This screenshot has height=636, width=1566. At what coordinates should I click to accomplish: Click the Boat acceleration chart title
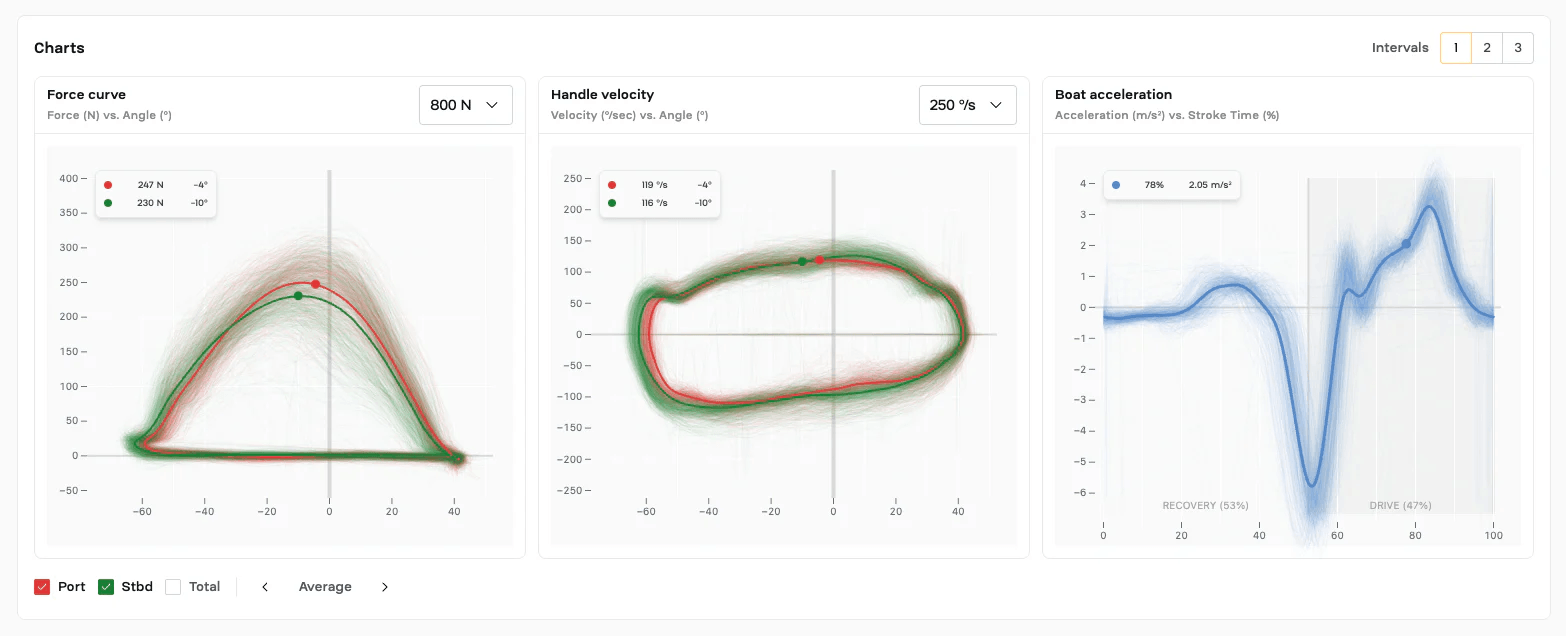pos(1113,94)
